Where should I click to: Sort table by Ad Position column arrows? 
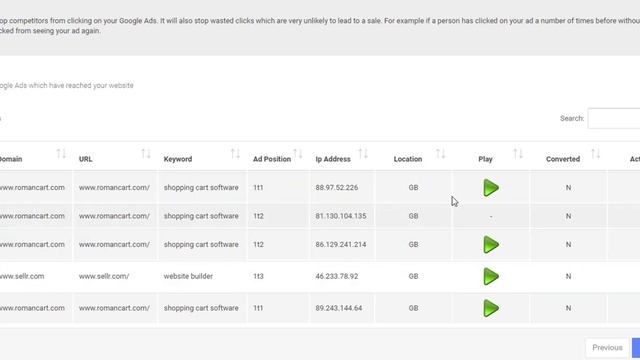pos(298,154)
